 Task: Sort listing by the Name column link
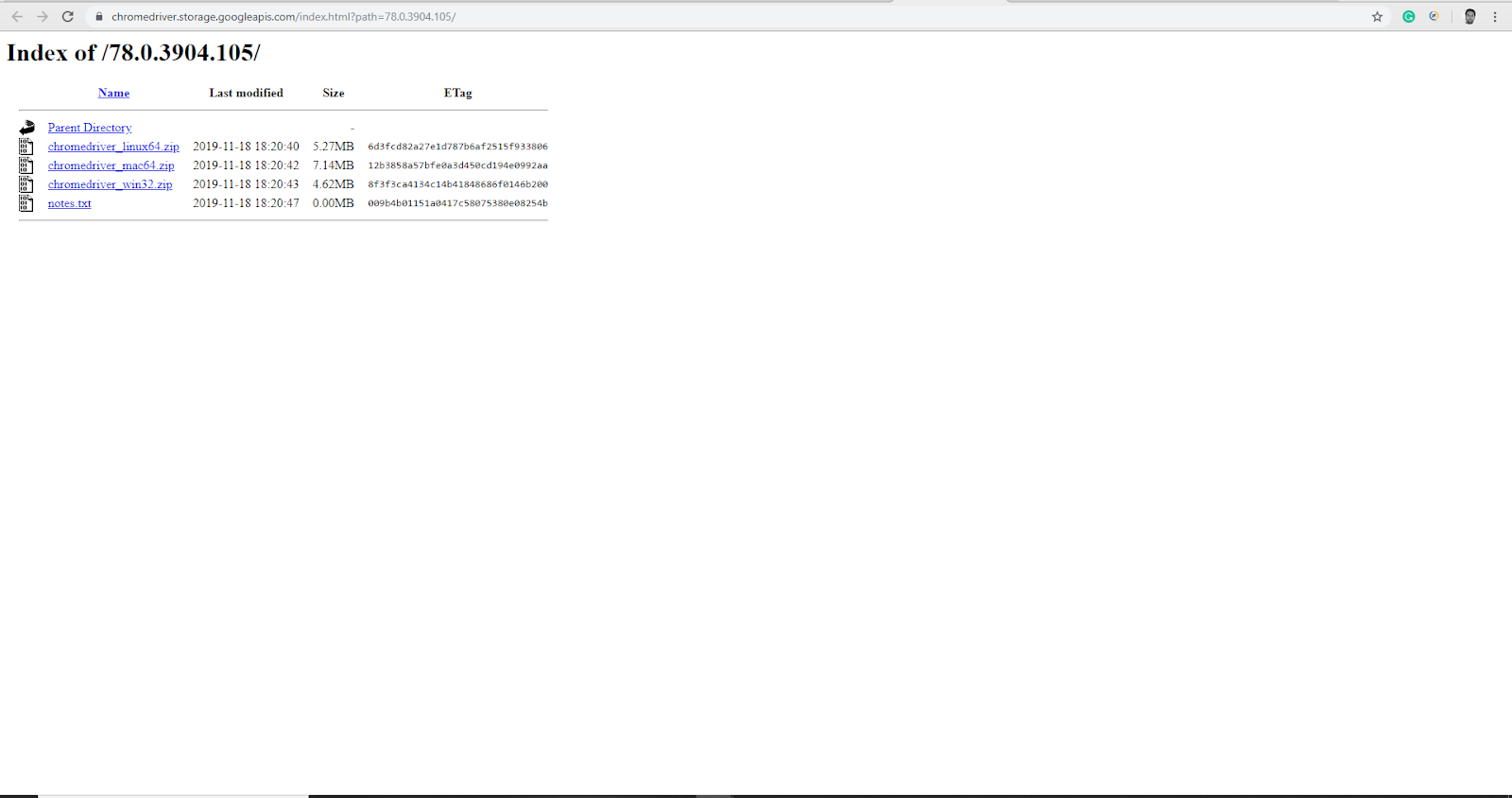tap(113, 93)
